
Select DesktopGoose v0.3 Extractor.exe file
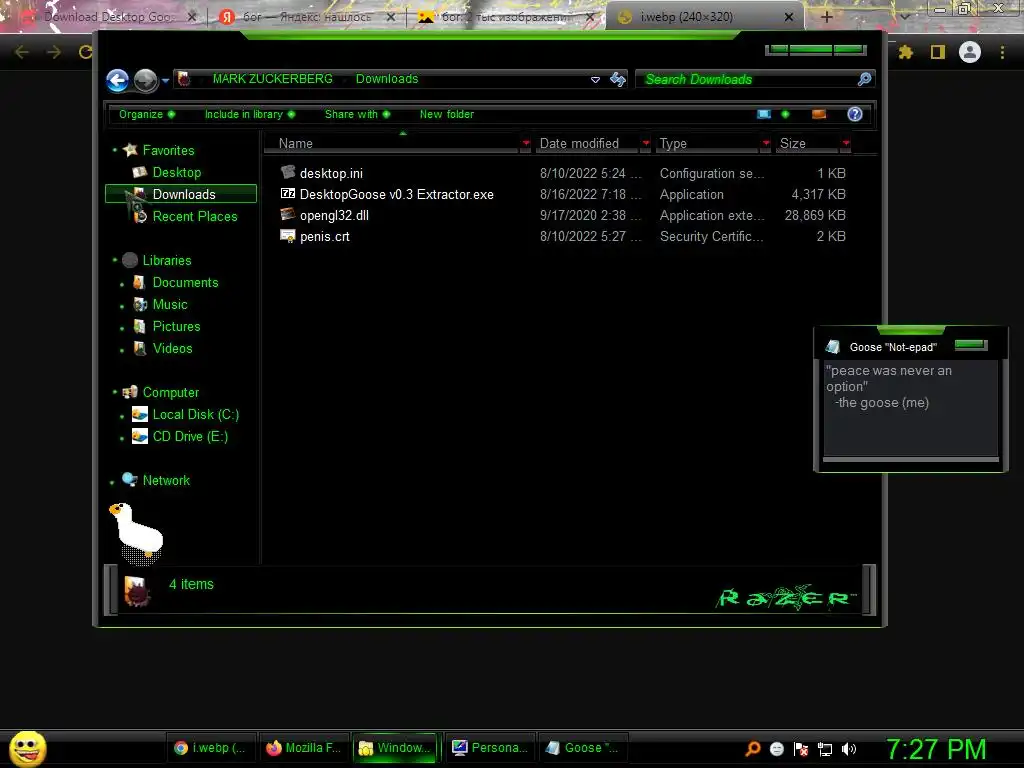click(x=396, y=194)
